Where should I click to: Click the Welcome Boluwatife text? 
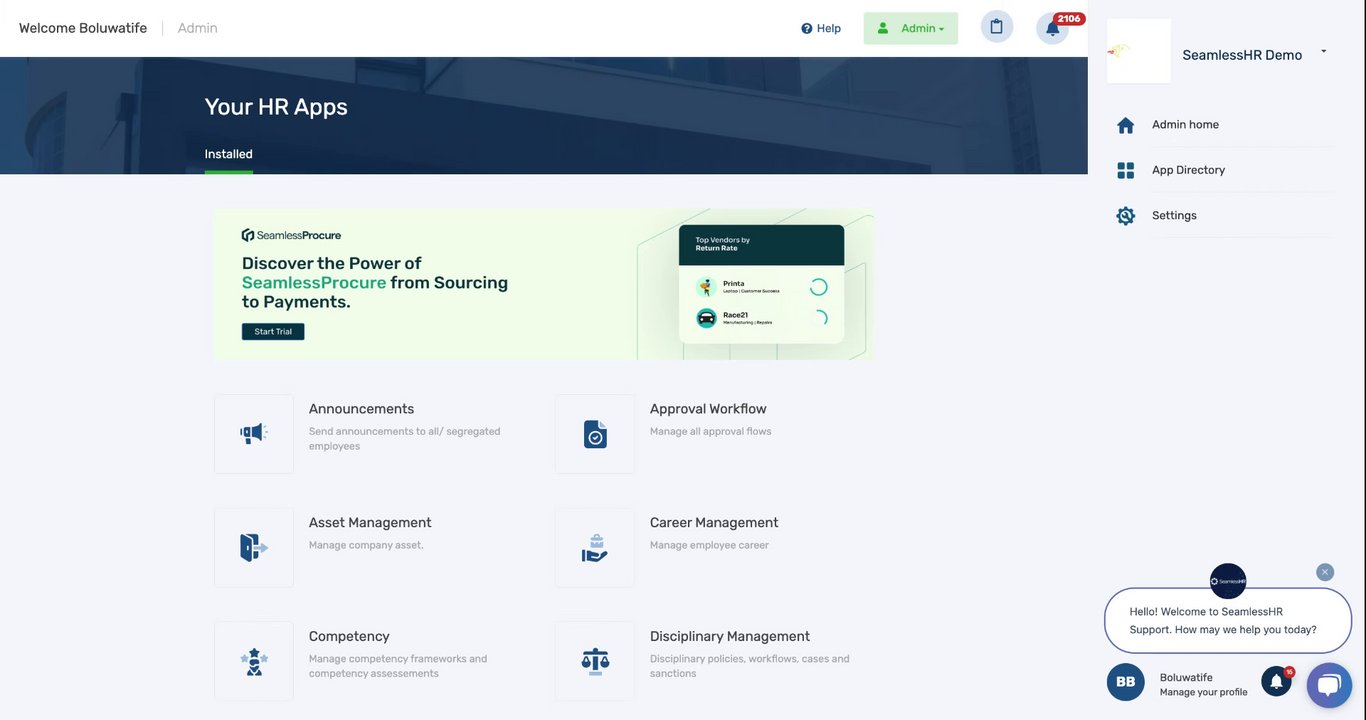coord(83,28)
